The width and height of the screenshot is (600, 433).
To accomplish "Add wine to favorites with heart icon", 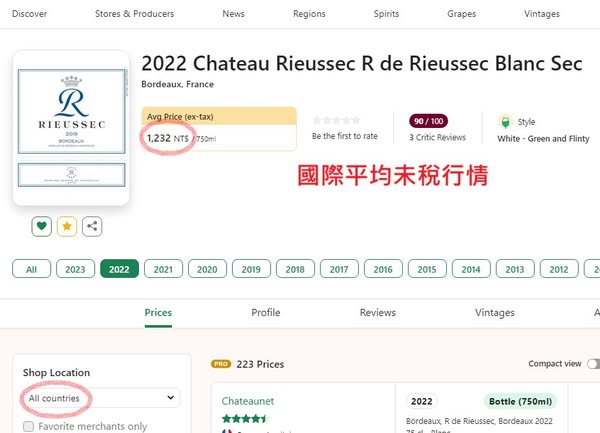I will (41, 226).
